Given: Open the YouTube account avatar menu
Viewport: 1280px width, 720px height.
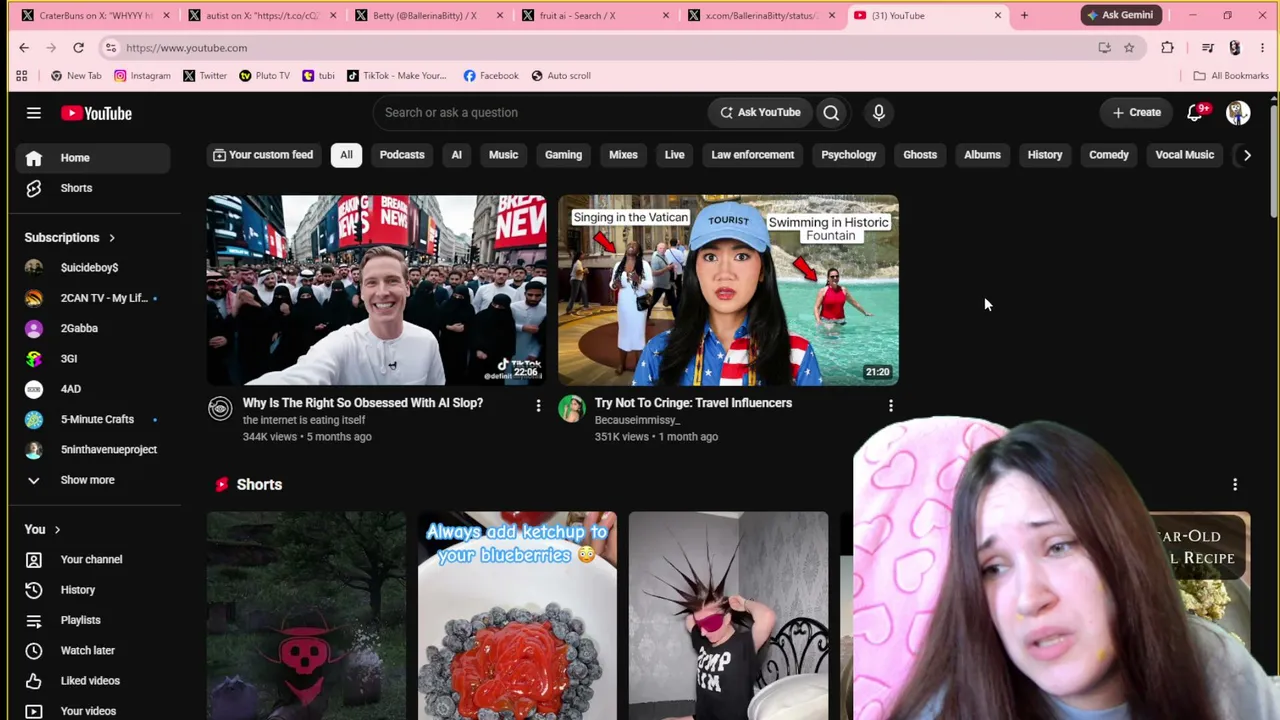Looking at the screenshot, I should [x=1238, y=113].
